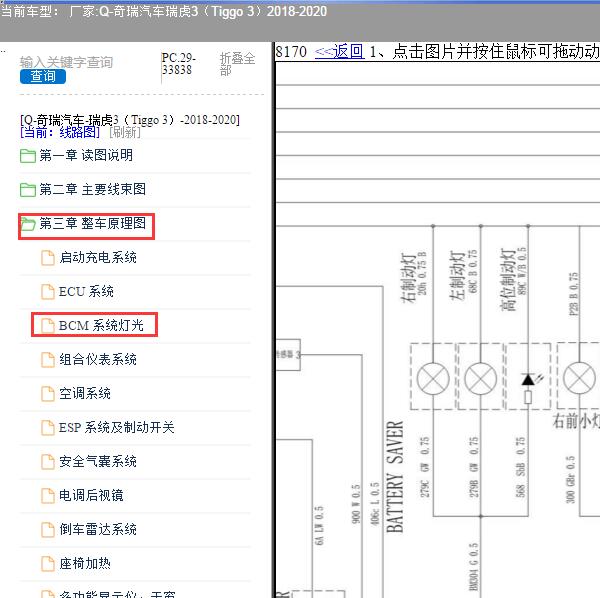Click document icon beside 座椅加热

click(48, 564)
